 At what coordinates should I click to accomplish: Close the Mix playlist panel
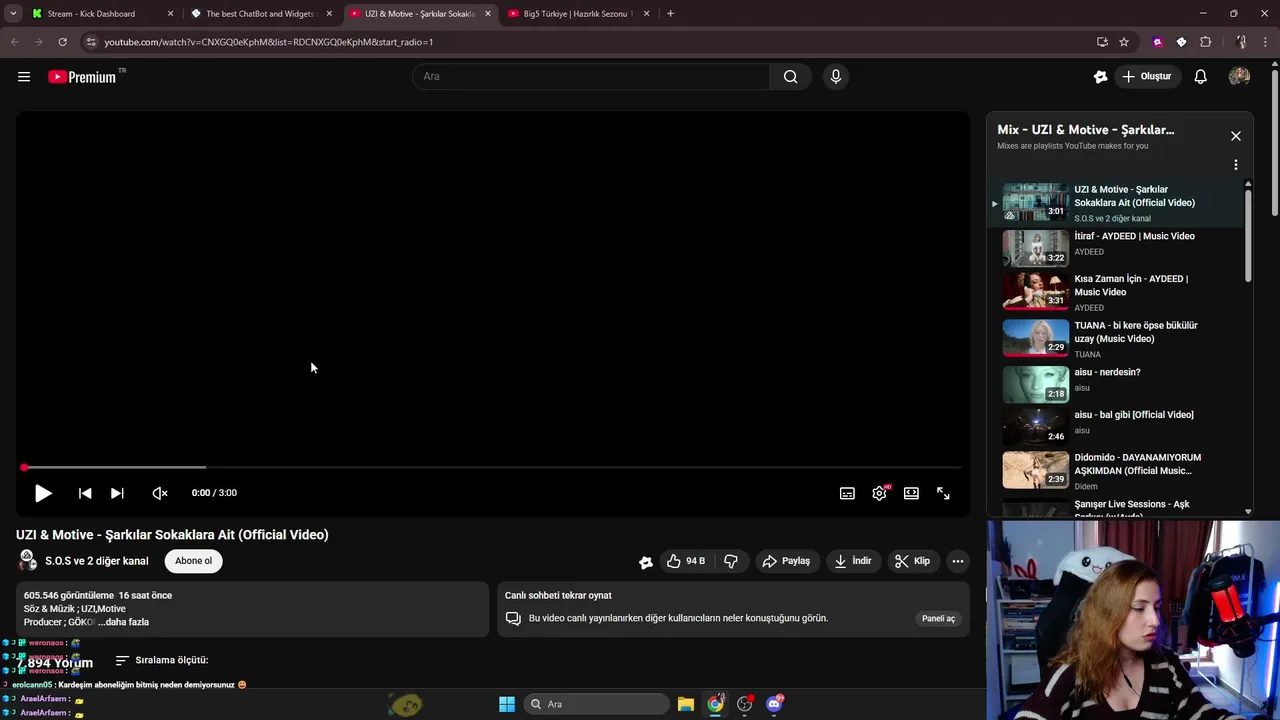(x=1236, y=136)
